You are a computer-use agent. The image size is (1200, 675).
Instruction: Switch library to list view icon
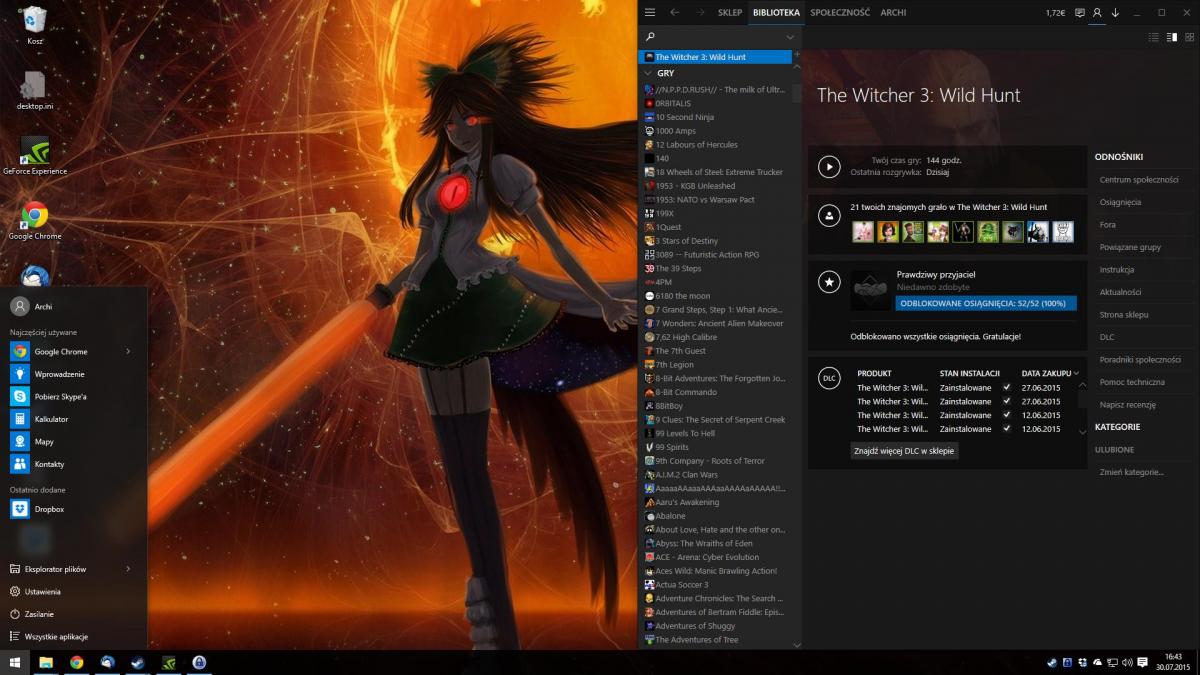coord(1153,37)
